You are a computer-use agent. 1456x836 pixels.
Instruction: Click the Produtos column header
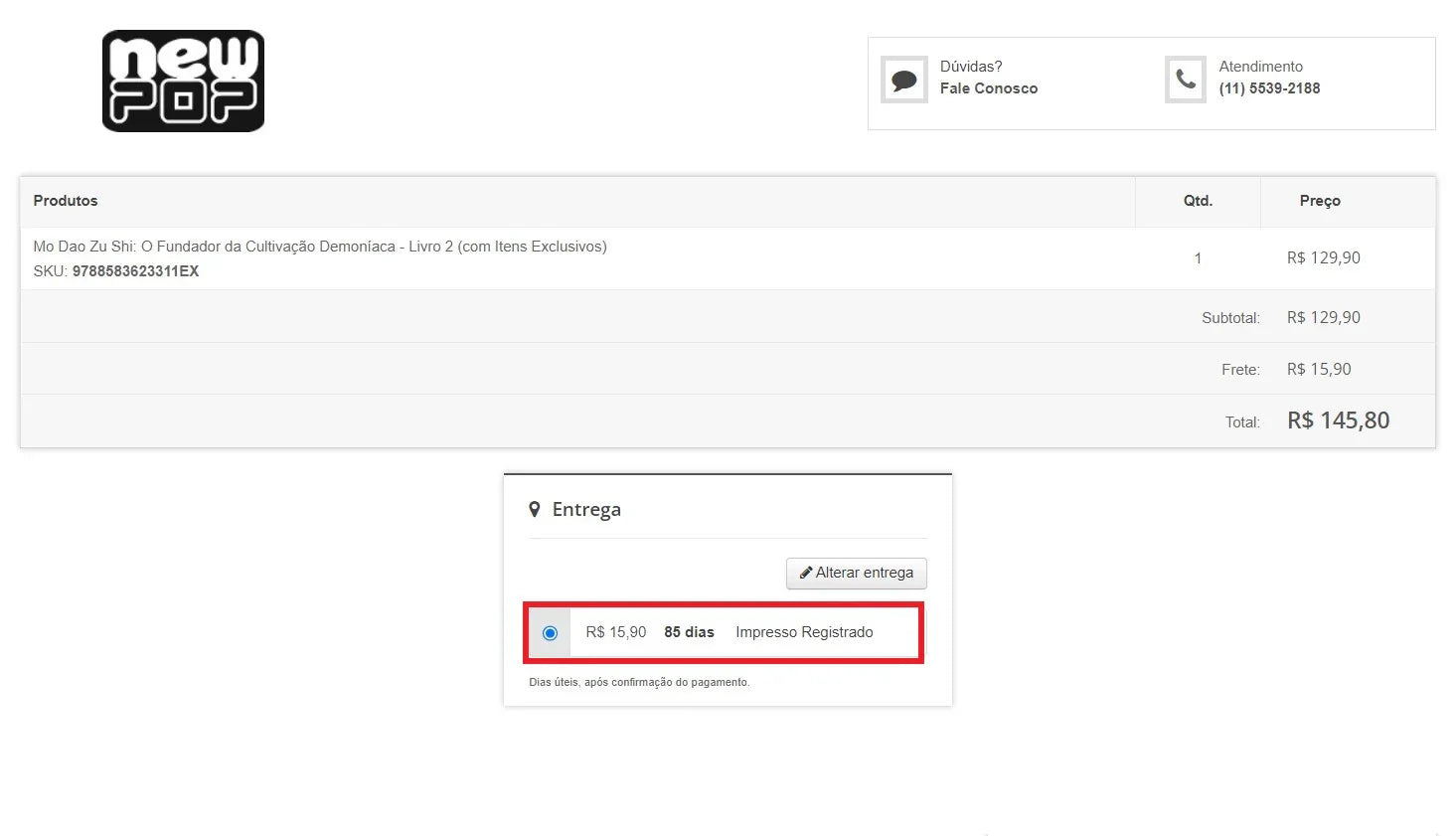tap(66, 201)
